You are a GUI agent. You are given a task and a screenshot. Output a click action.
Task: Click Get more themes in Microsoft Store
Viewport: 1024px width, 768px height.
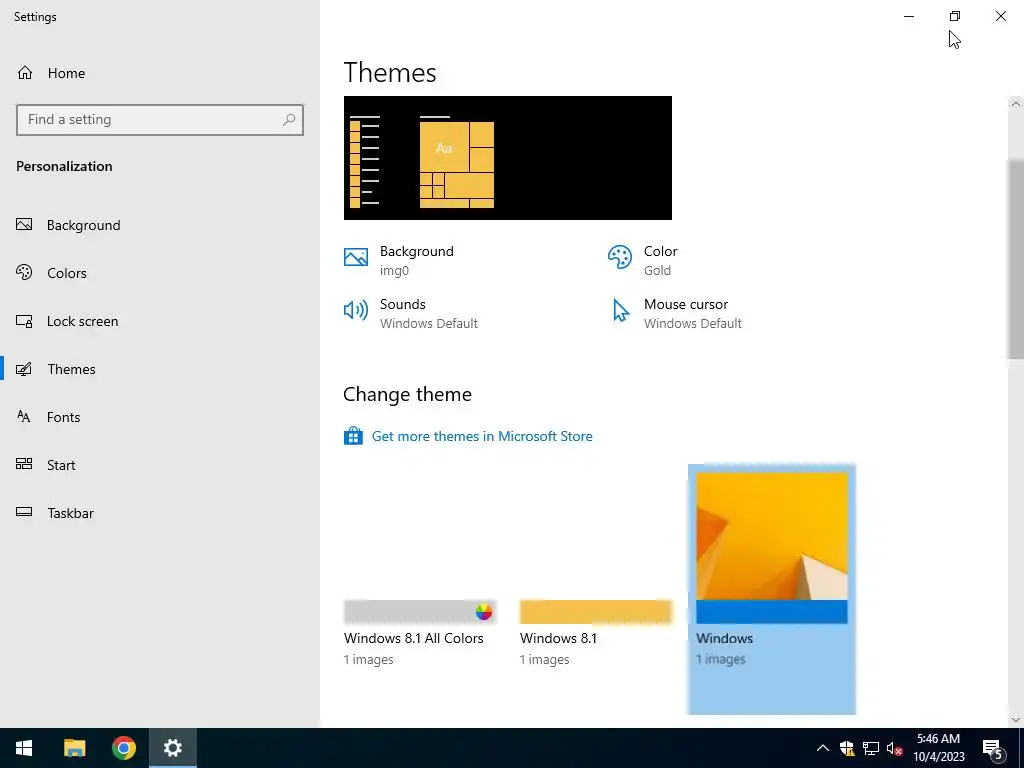[482, 436]
